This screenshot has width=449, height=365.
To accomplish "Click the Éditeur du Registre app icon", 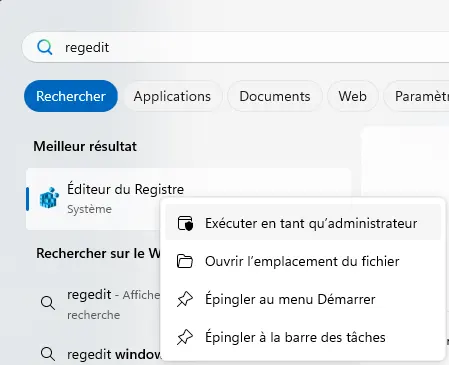I will pyautogui.click(x=49, y=198).
